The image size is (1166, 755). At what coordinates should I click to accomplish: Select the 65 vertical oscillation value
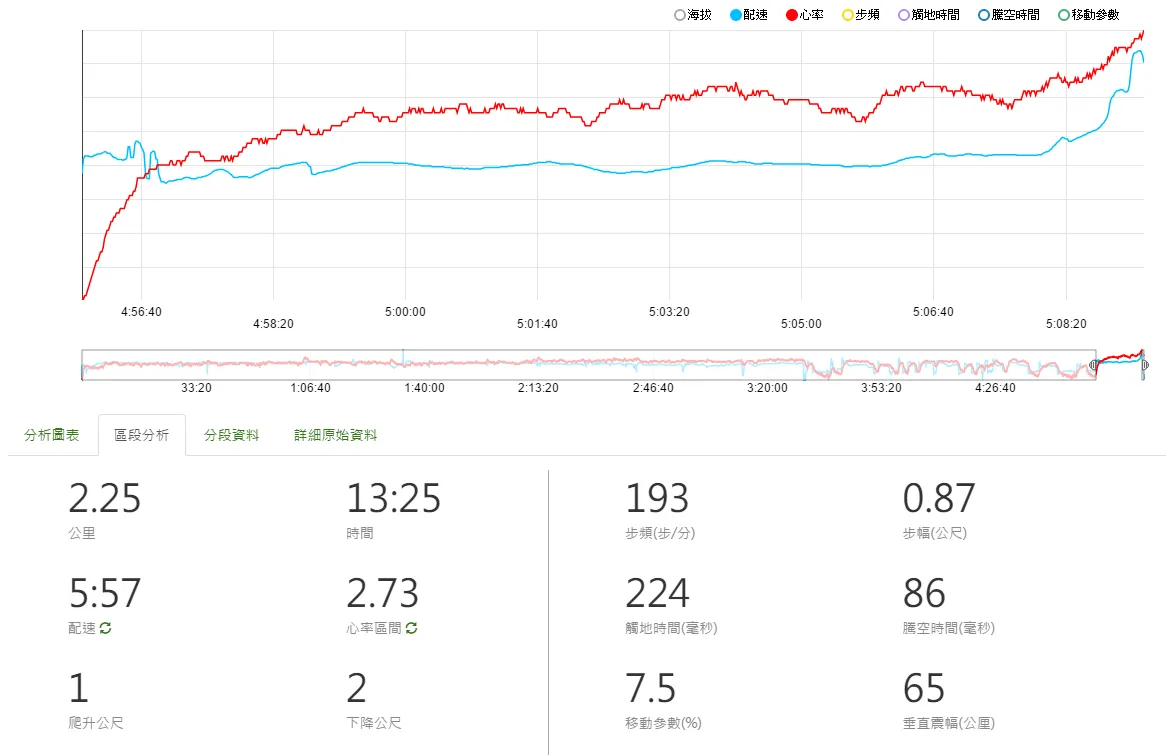pyautogui.click(x=924, y=688)
